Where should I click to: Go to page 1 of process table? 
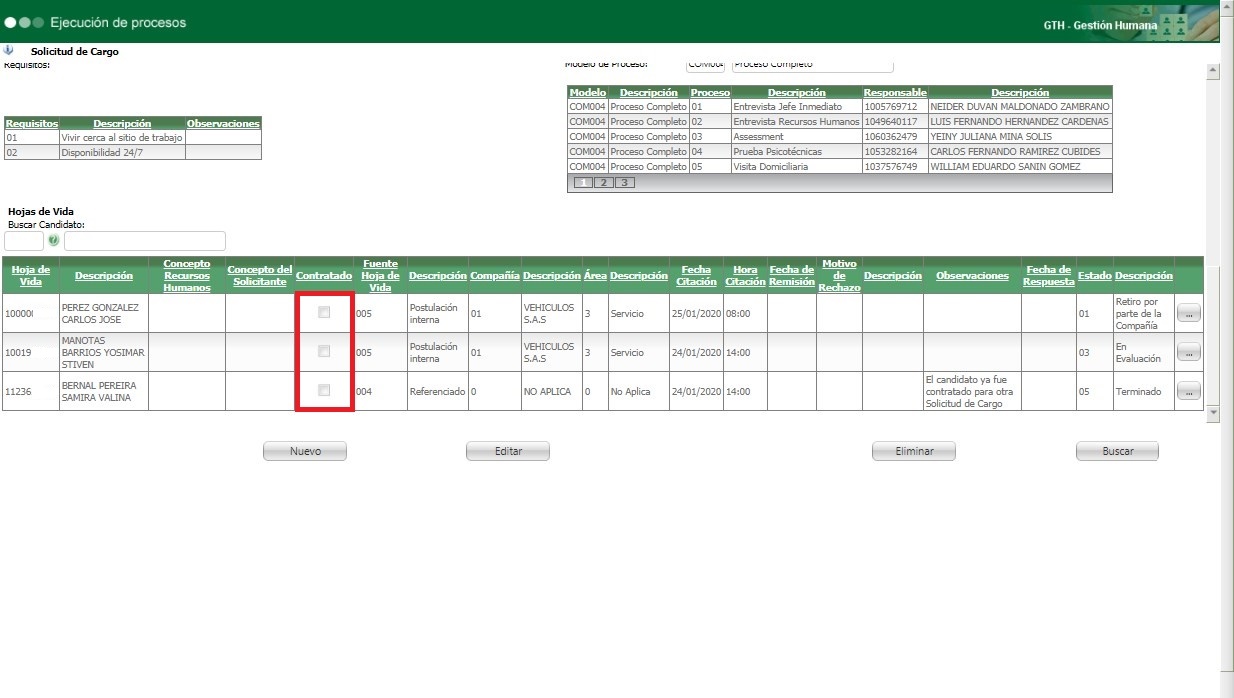(x=582, y=183)
